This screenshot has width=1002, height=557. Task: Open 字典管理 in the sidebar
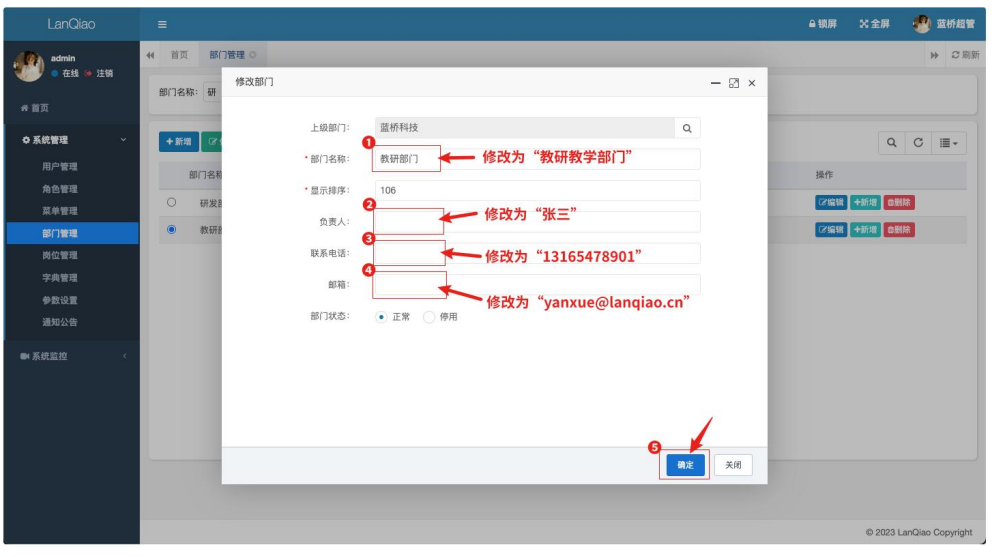click(59, 277)
